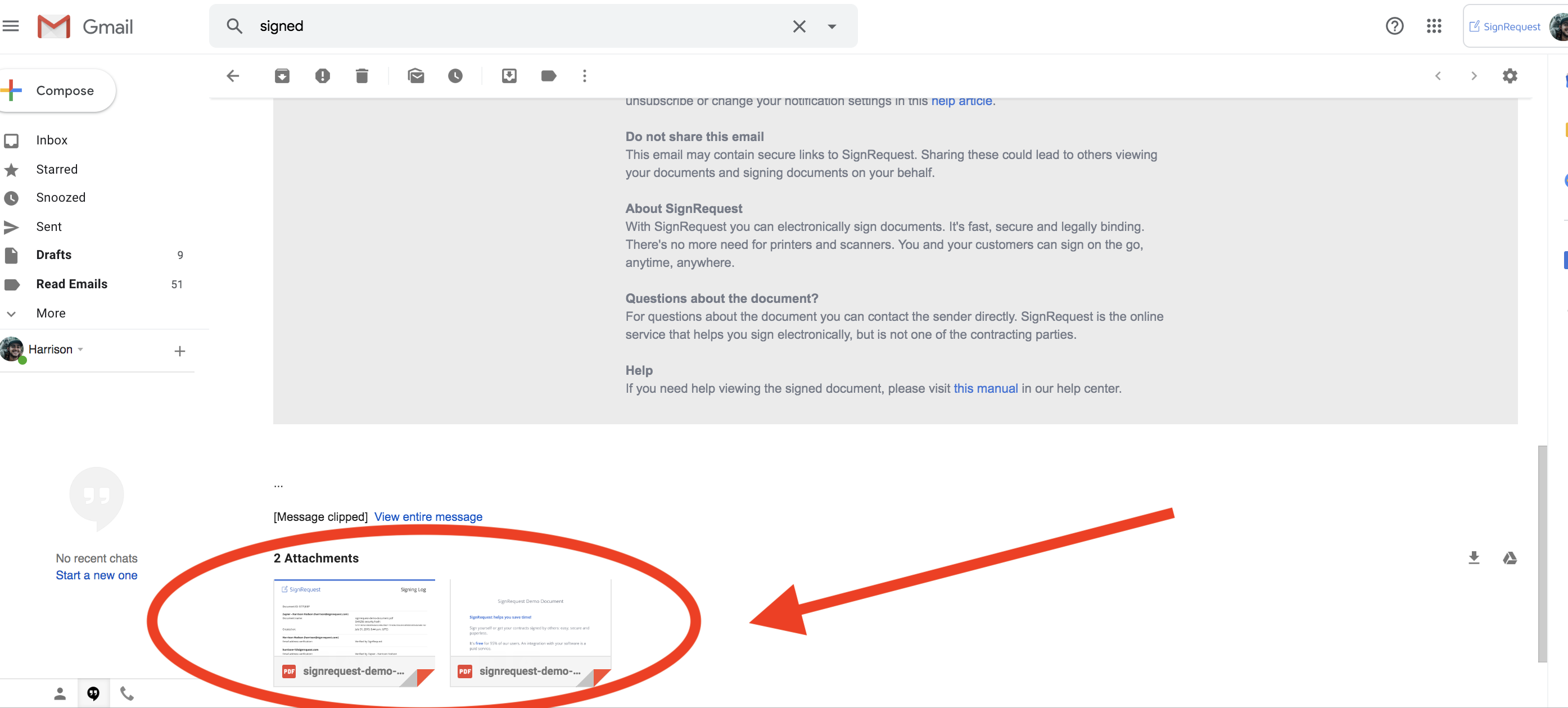Open the Google apps grid
The image size is (1568, 708).
pos(1434,26)
